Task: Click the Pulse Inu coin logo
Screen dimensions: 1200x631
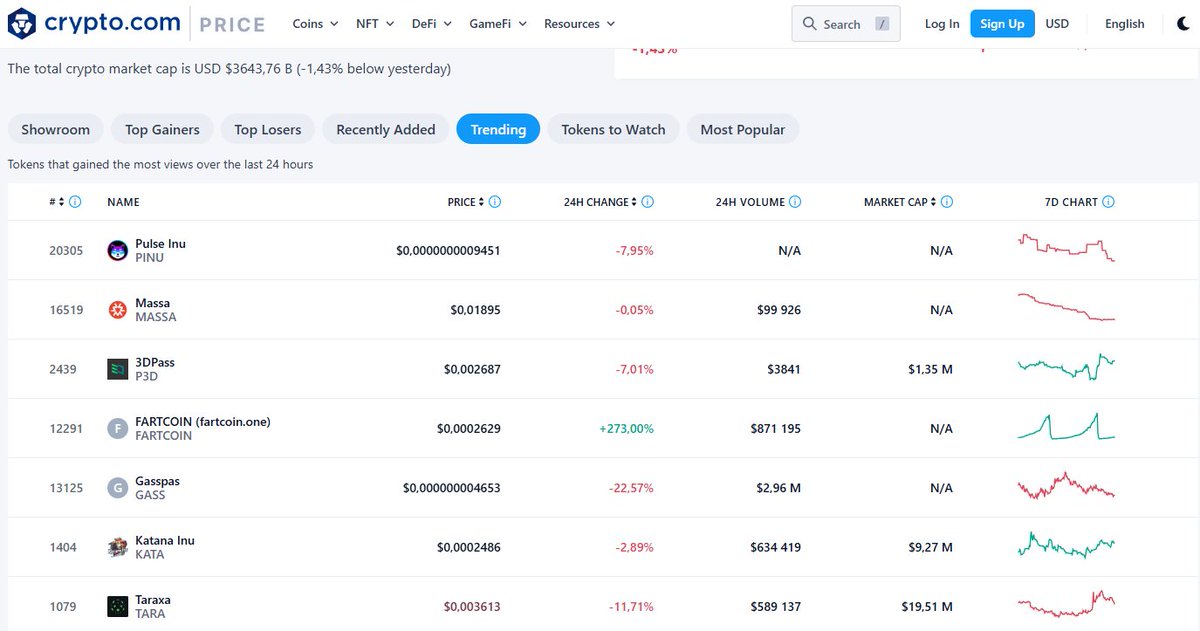Action: tap(117, 251)
